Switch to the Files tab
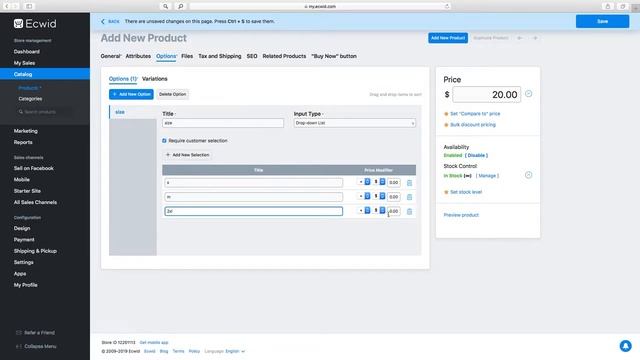Viewport: 640px width, 360px height. (x=187, y=56)
